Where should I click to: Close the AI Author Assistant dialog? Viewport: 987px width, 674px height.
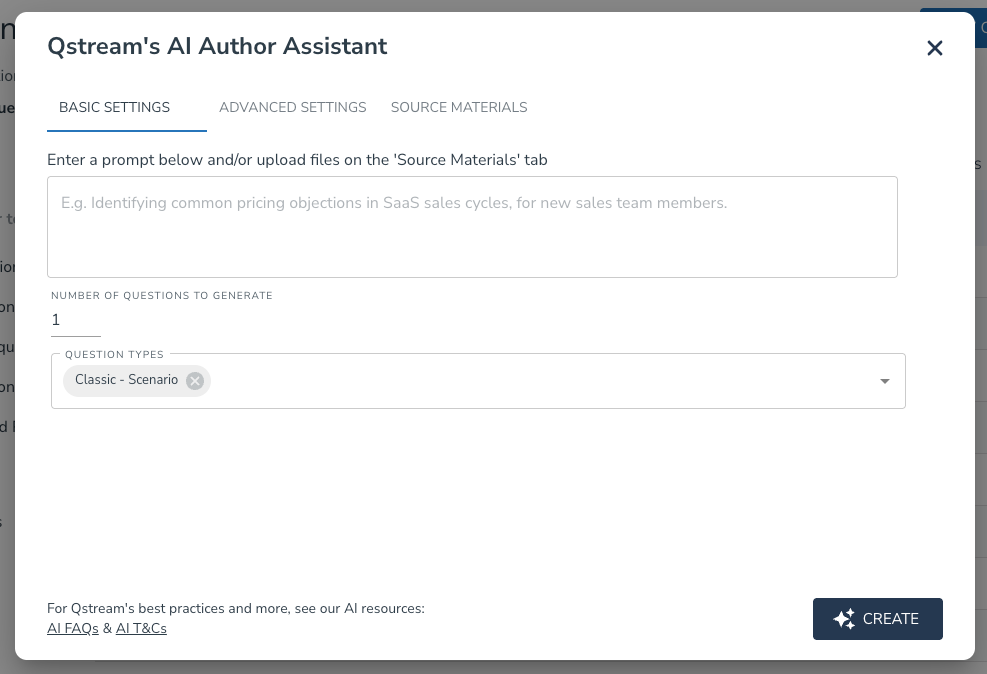coord(935,48)
